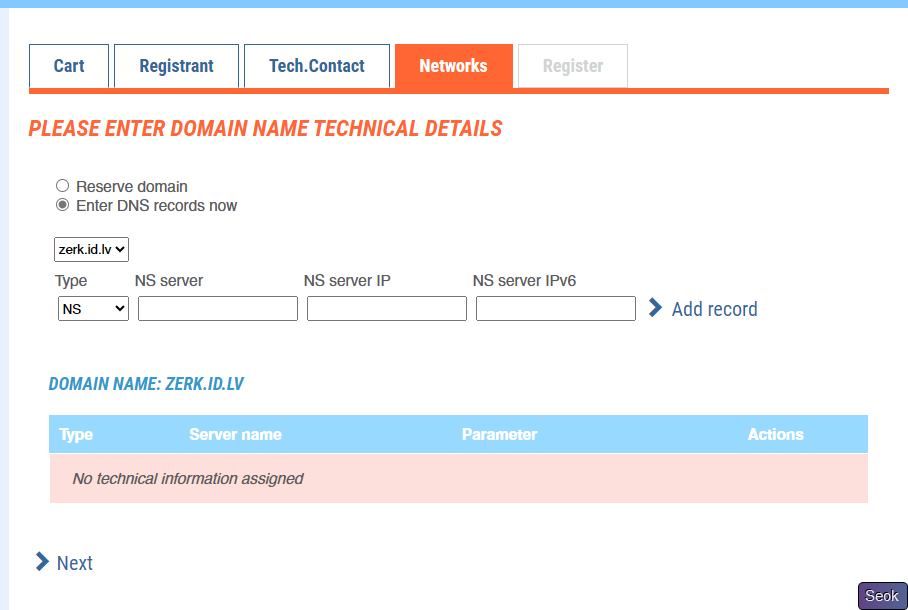Click the Actions column header
The width and height of the screenshot is (908, 610).
click(775, 434)
